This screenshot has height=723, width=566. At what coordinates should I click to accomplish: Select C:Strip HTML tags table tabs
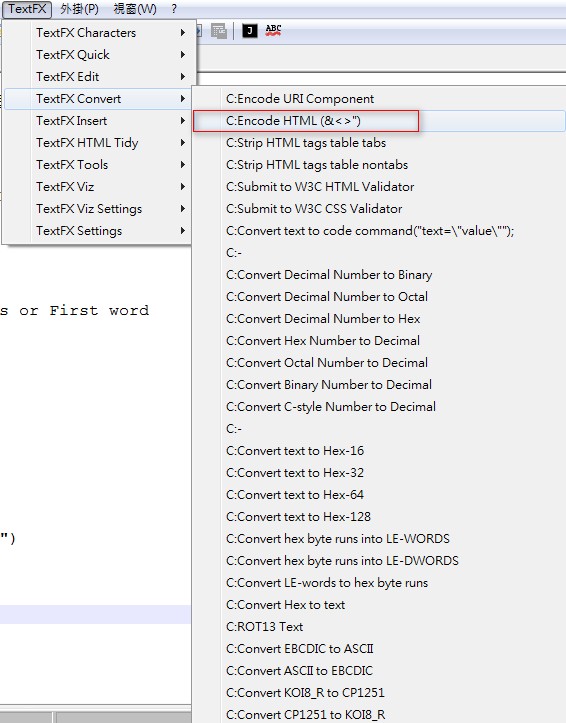pos(379,143)
